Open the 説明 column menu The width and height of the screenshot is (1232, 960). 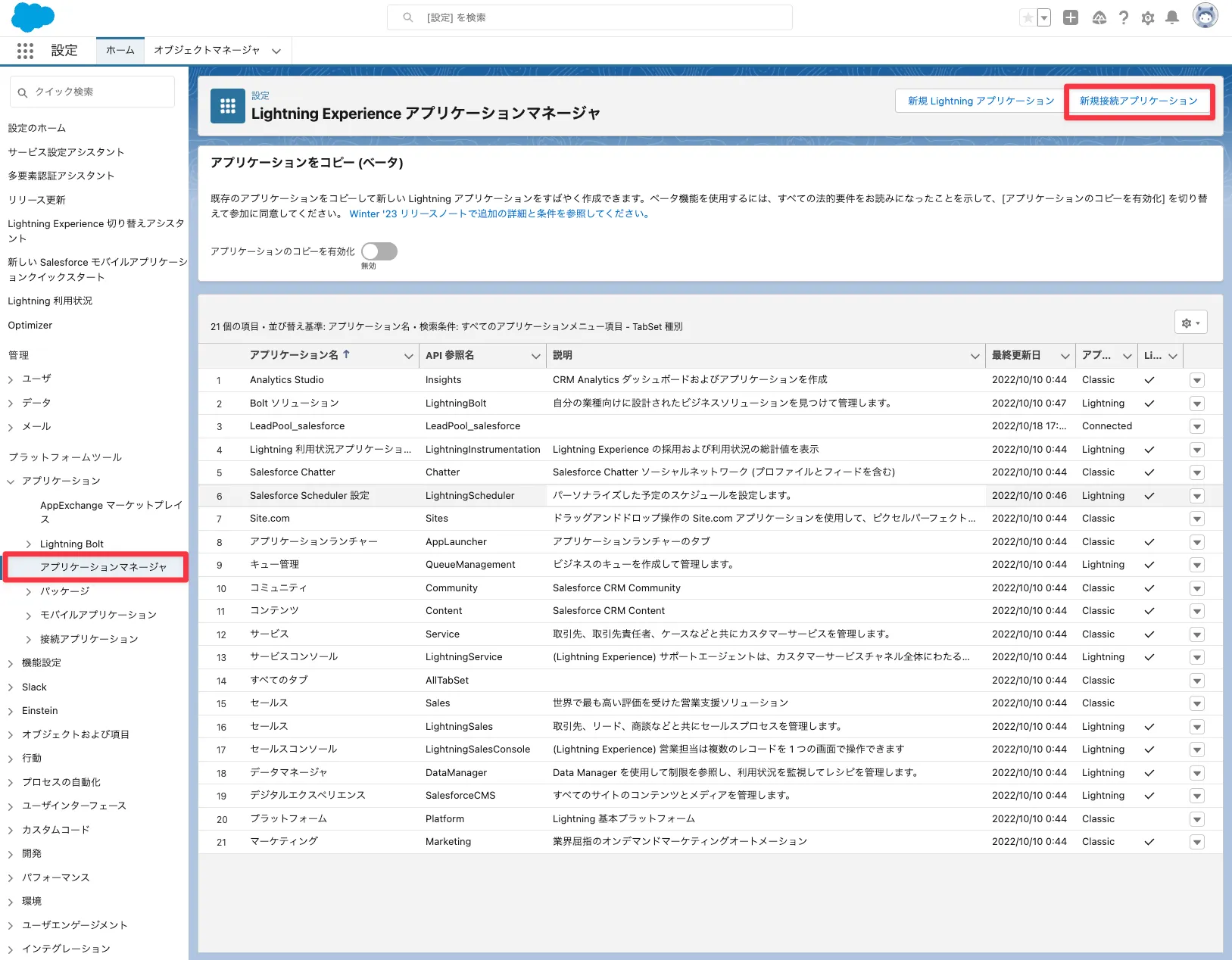[x=975, y=356]
